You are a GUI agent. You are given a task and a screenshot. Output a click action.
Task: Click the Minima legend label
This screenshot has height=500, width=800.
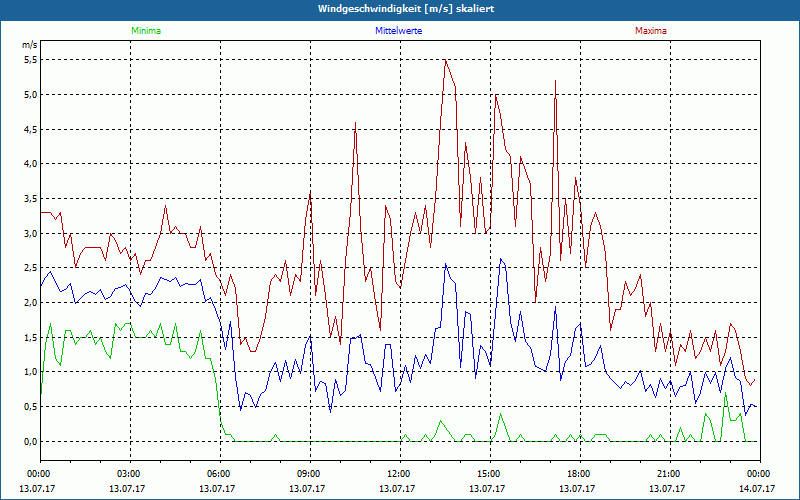coord(146,31)
